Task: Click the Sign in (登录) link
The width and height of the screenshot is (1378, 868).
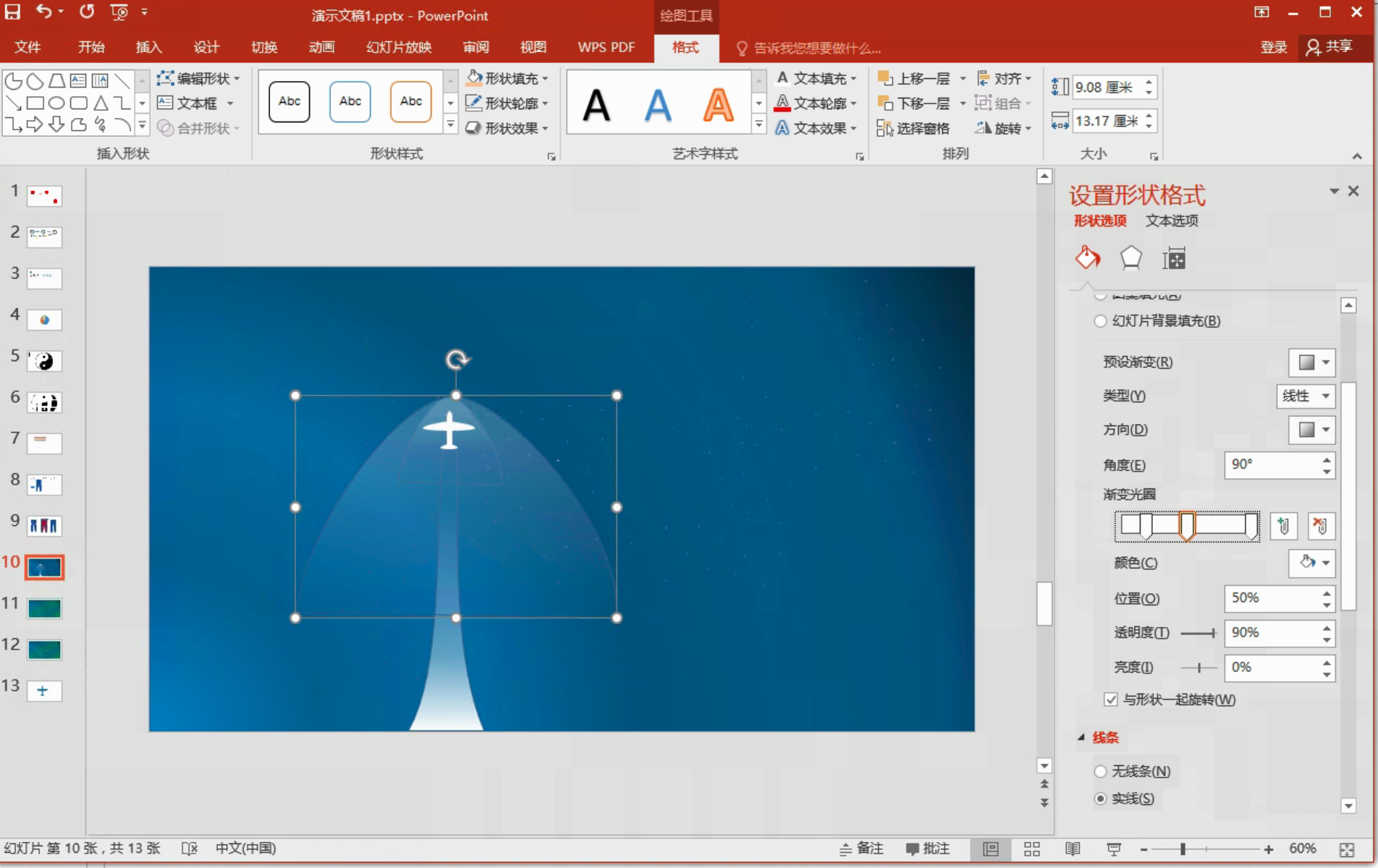Action: (x=1274, y=47)
